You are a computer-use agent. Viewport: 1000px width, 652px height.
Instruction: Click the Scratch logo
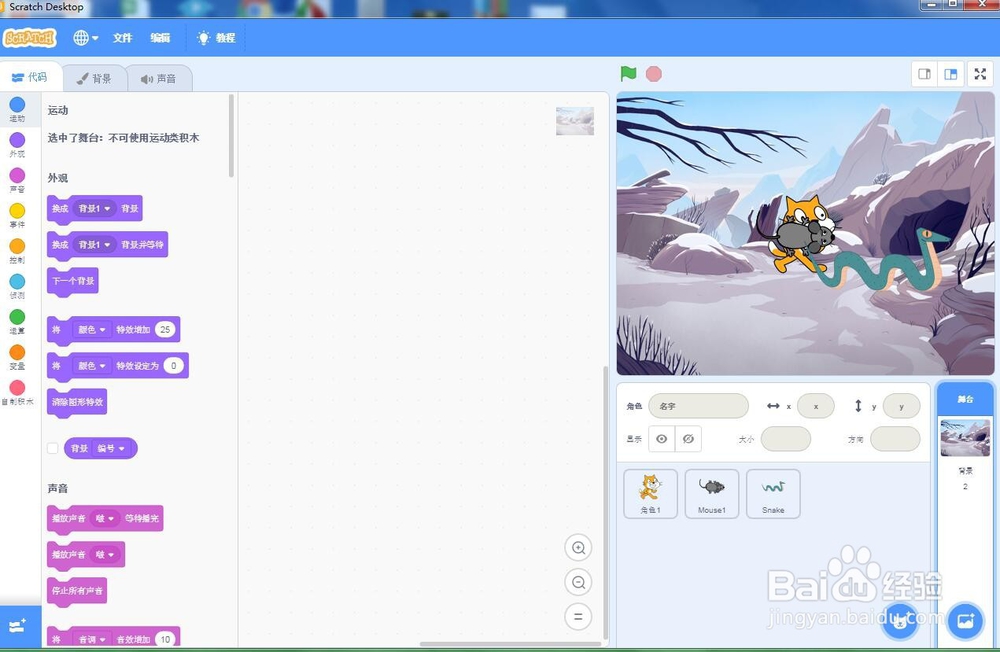(x=29, y=38)
